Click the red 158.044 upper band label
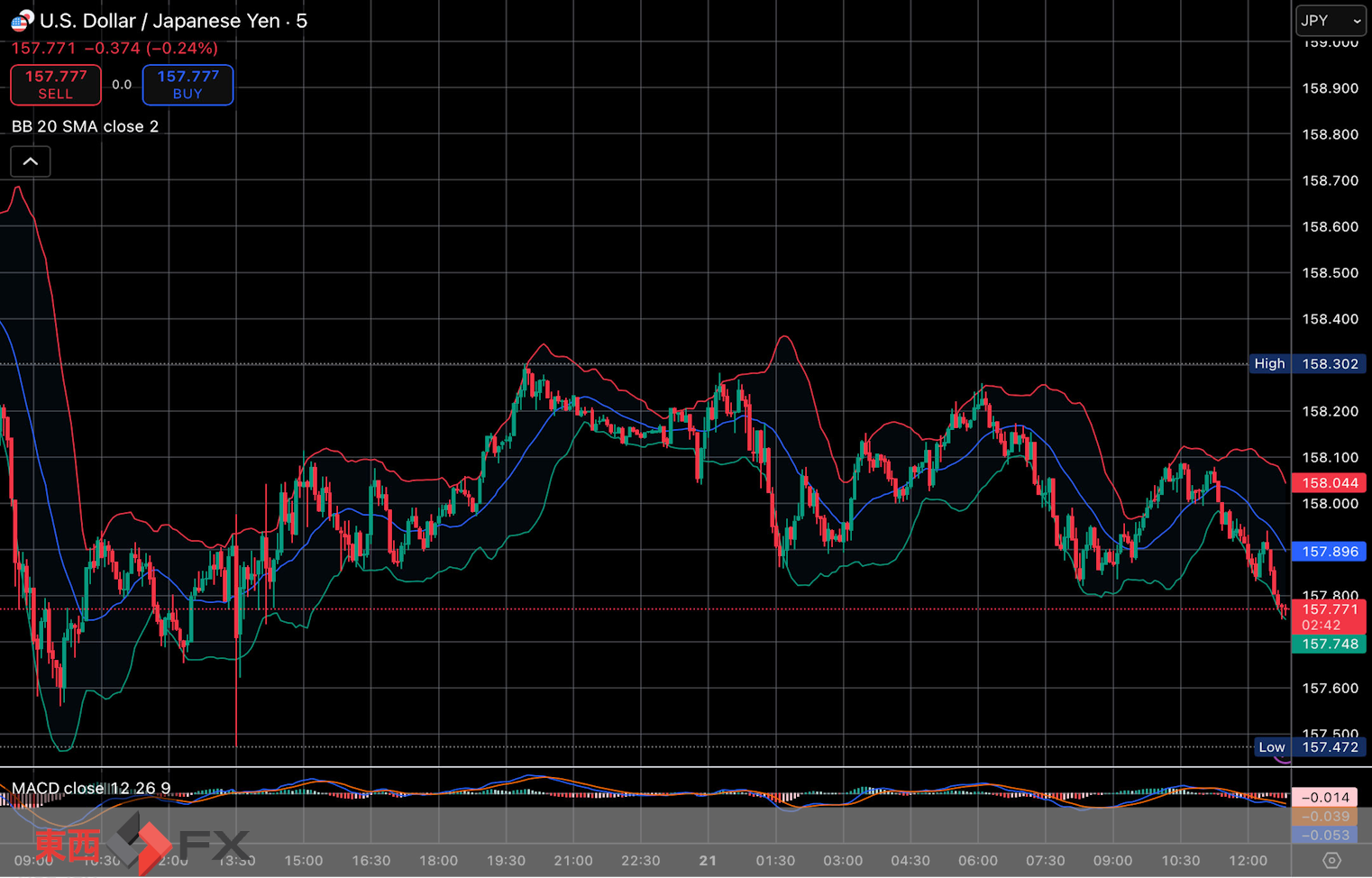 click(1330, 482)
